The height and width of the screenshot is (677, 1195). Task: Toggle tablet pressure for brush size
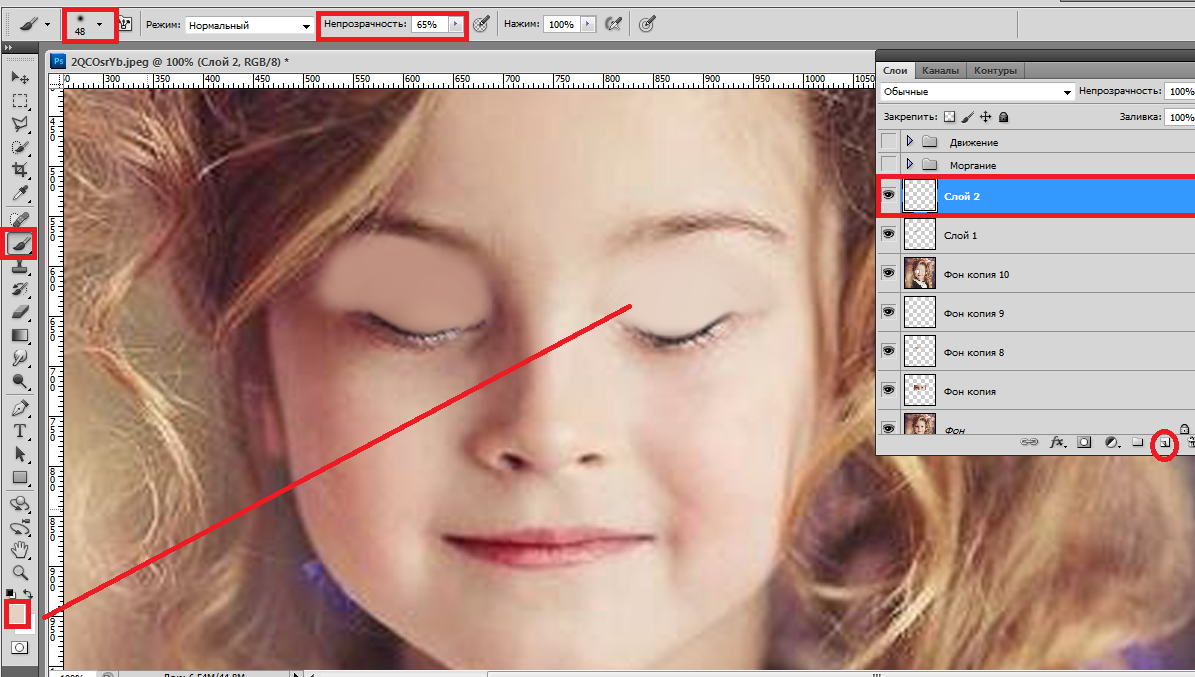coord(647,24)
